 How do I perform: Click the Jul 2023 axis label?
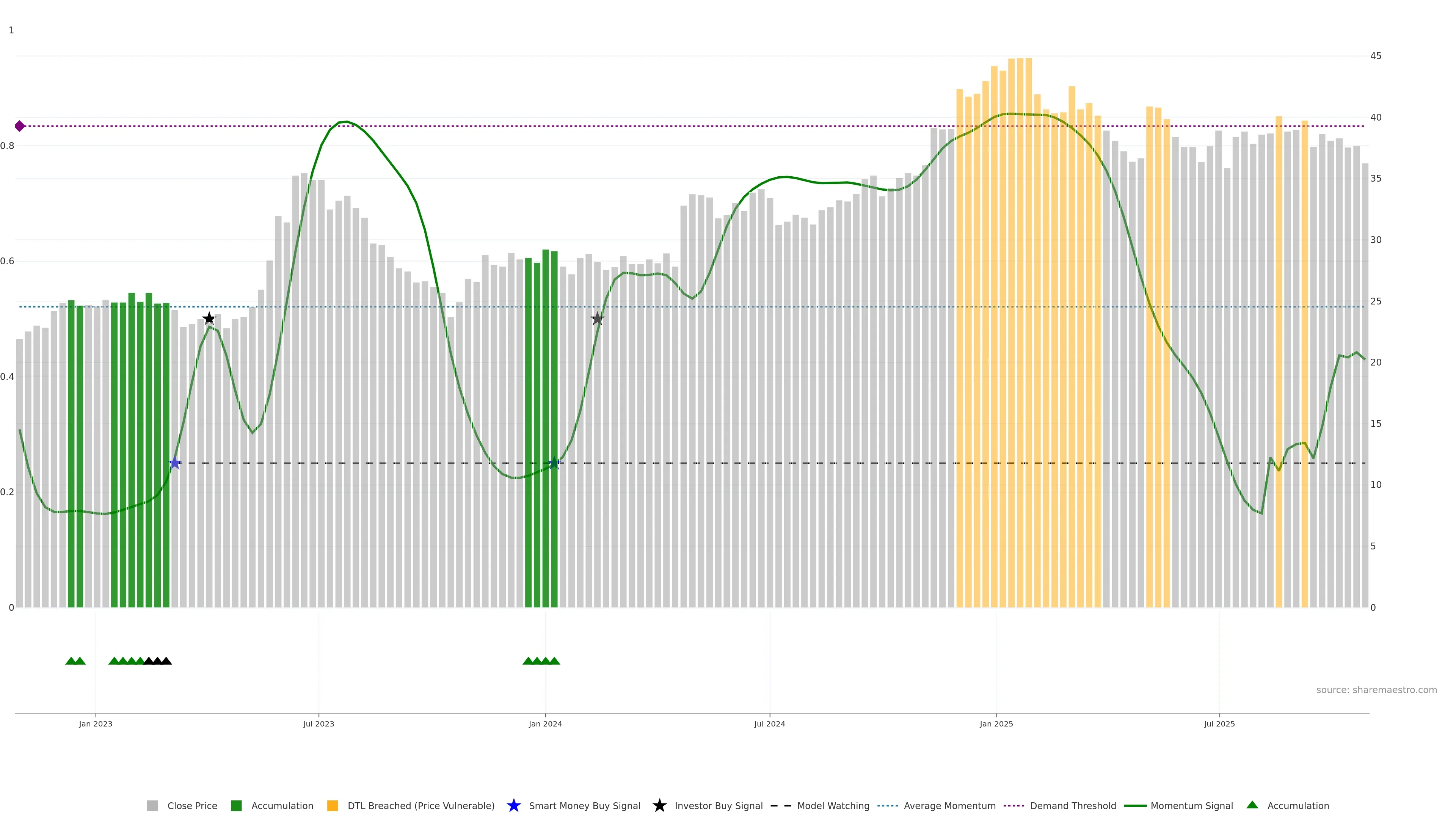click(x=318, y=724)
